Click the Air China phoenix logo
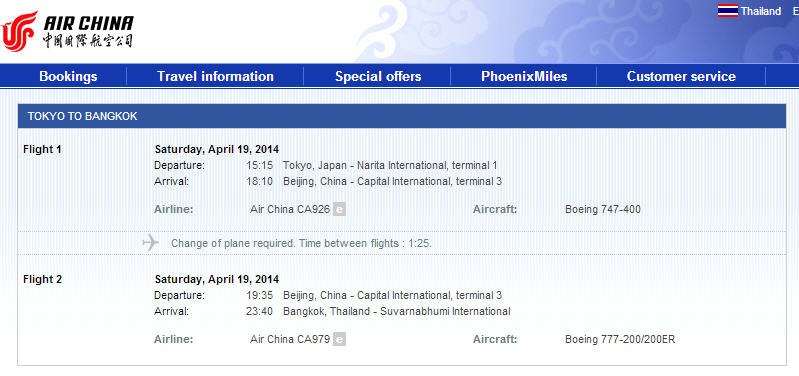The height and width of the screenshot is (376, 799). (19, 31)
